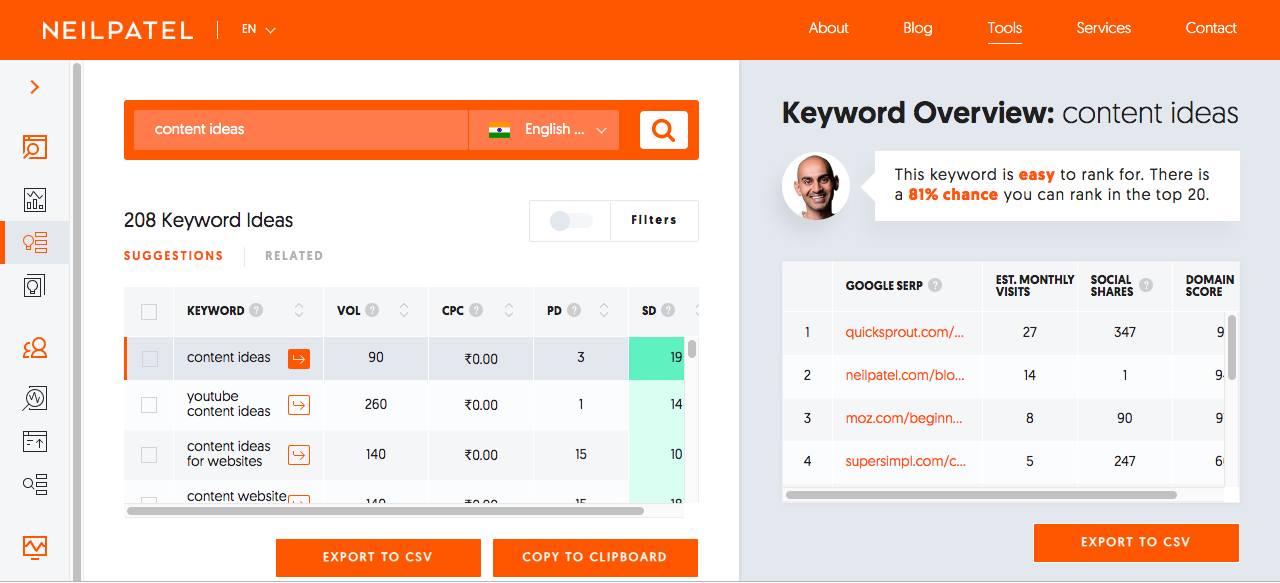Click the '81% chance' text

[953, 195]
